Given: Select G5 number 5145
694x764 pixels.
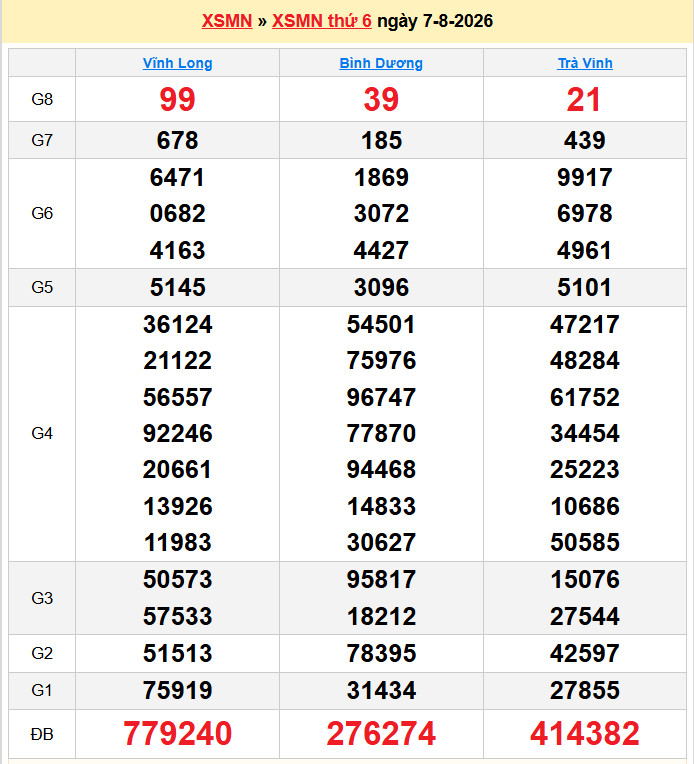Looking at the screenshot, I should click(177, 287).
